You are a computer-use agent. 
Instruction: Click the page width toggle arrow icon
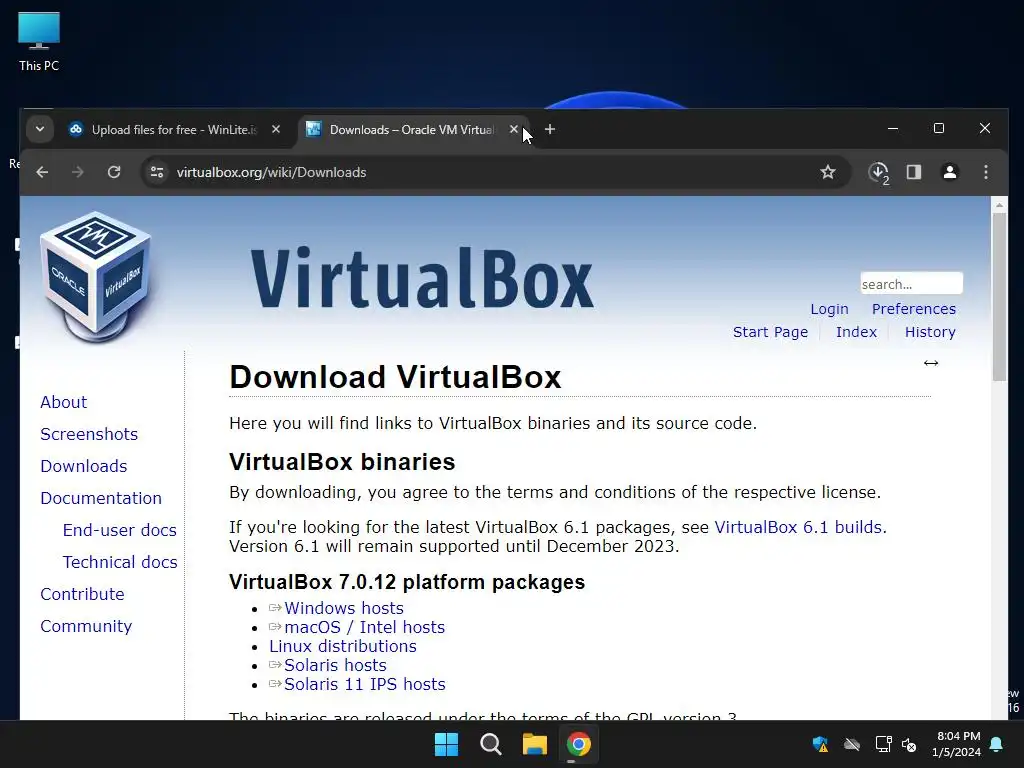click(931, 363)
